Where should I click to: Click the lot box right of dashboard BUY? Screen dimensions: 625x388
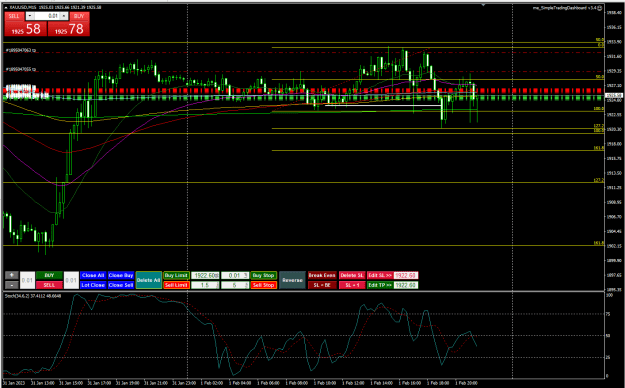click(71, 280)
